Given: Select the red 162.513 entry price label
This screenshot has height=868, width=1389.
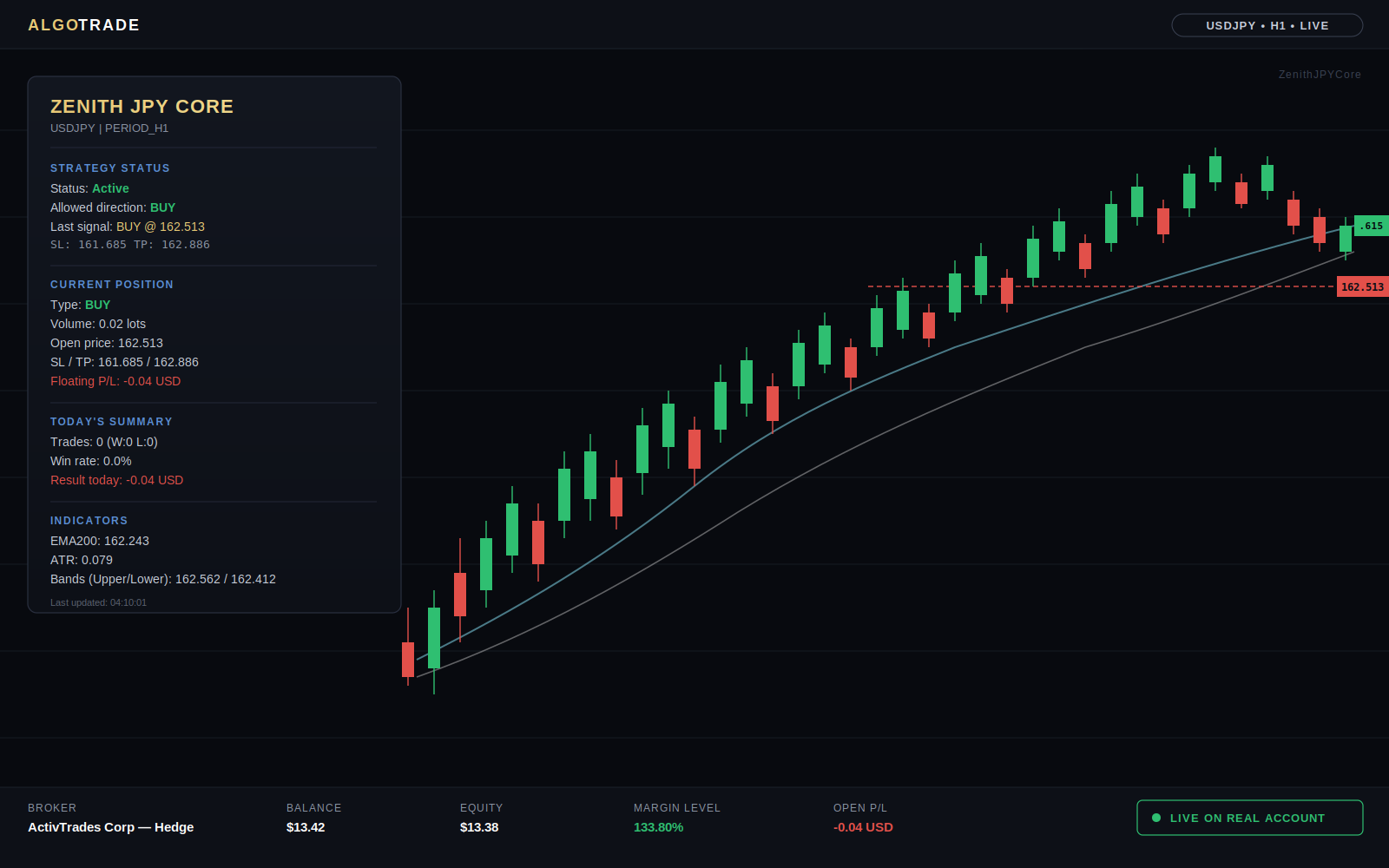Looking at the screenshot, I should [1362, 286].
